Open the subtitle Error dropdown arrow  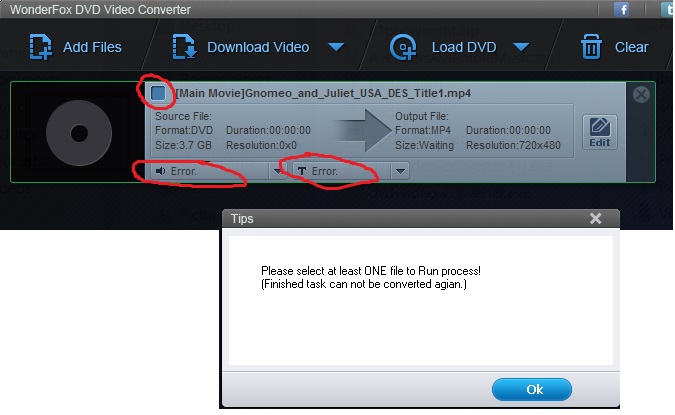400,171
